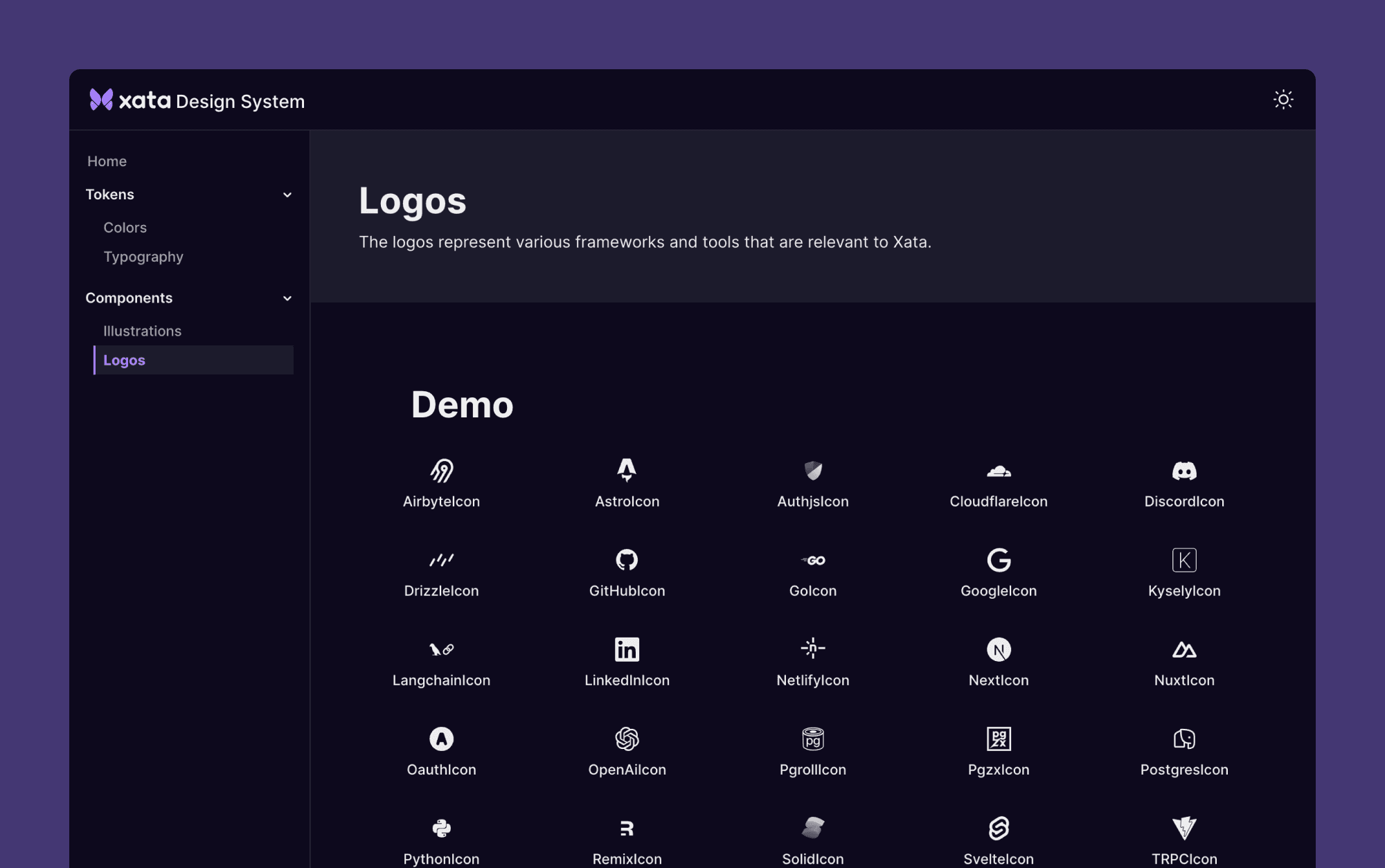
Task: Select the CloudflareIcon logo
Action: coord(998,471)
